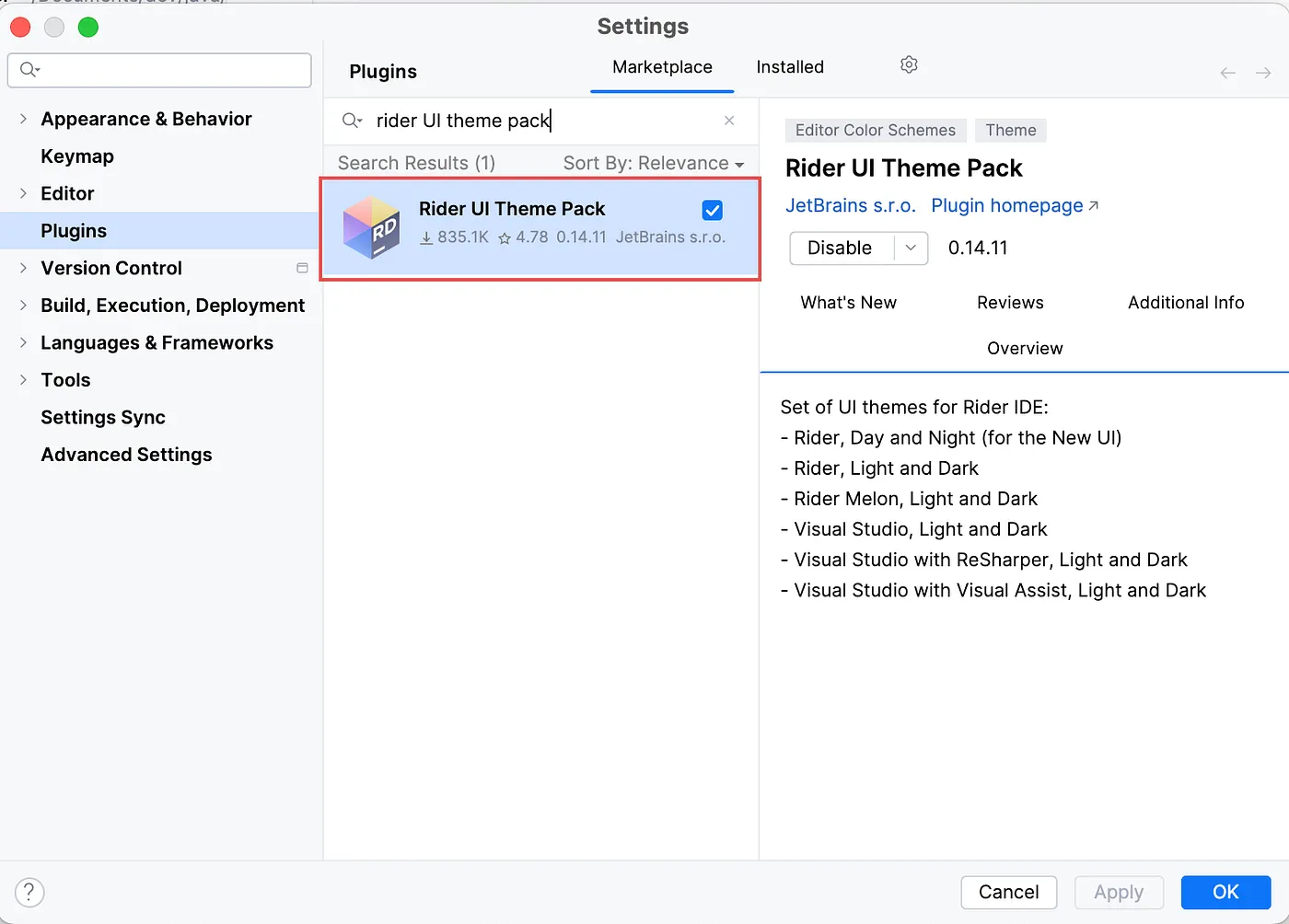Switch to the Installed tab
The image size is (1289, 924).
[788, 66]
